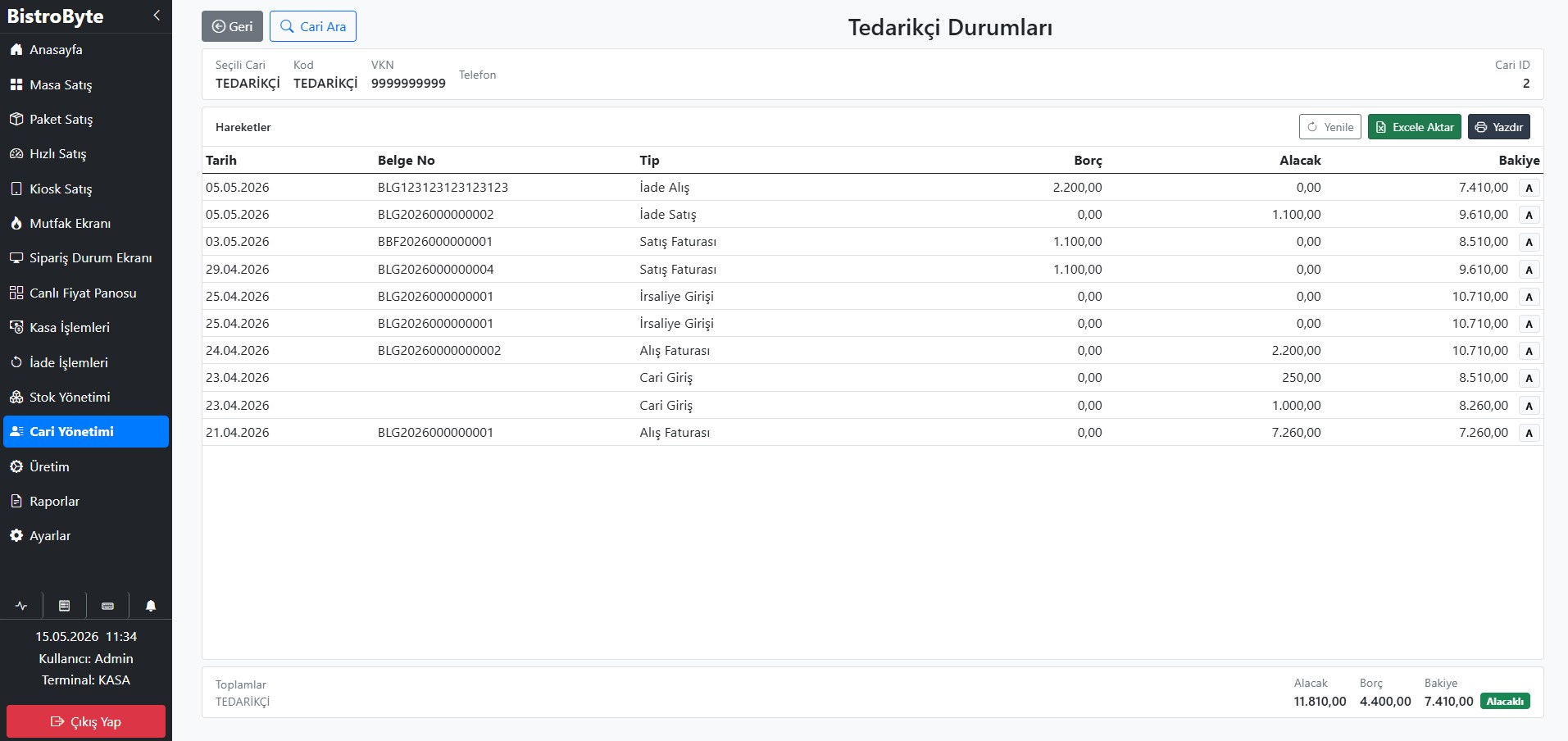Open Masa Satış grid icon
The height and width of the screenshot is (741, 1568).
click(16, 84)
